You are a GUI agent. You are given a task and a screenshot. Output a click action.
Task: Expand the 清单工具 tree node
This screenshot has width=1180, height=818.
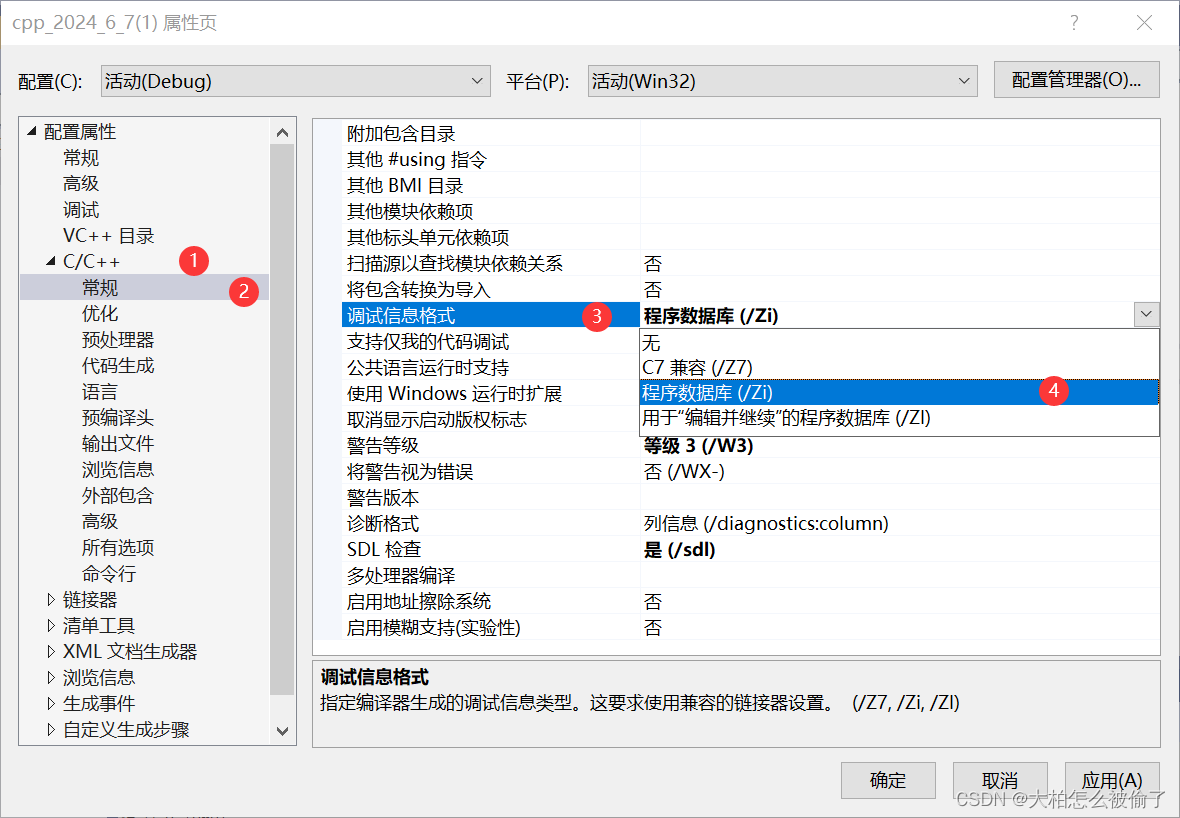coord(50,625)
